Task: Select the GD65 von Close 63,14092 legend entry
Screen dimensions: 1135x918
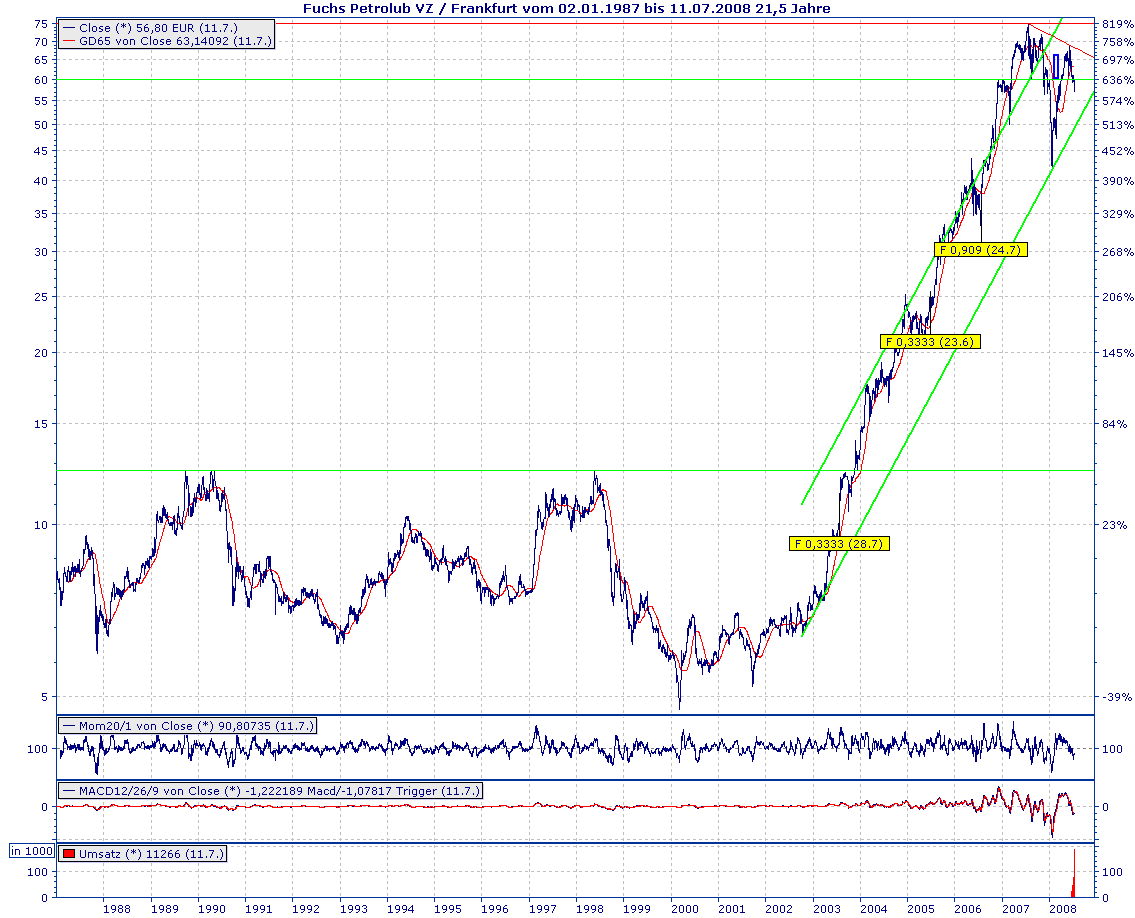Action: [168, 41]
